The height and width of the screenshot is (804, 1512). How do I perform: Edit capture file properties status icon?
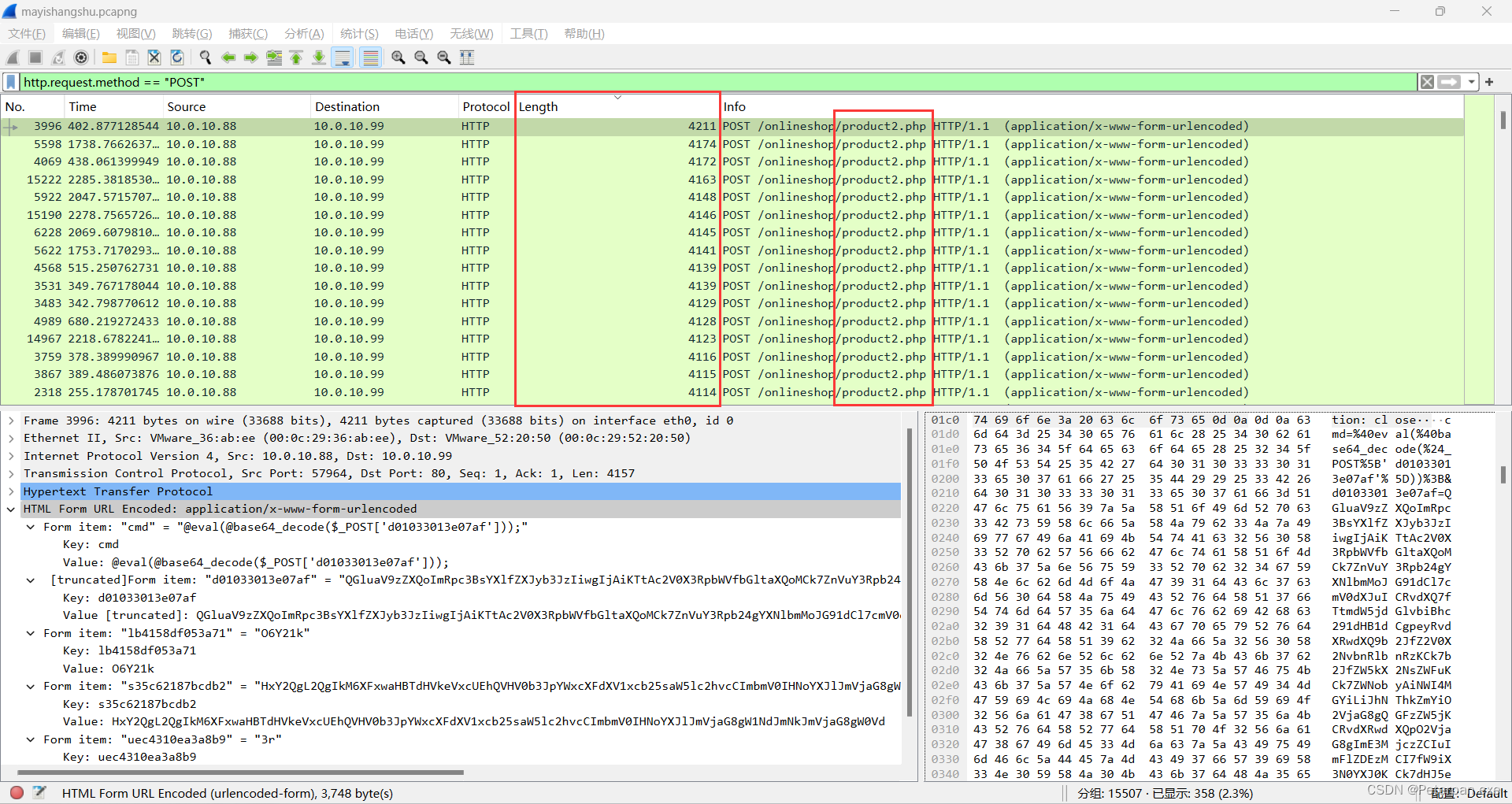pos(40,793)
